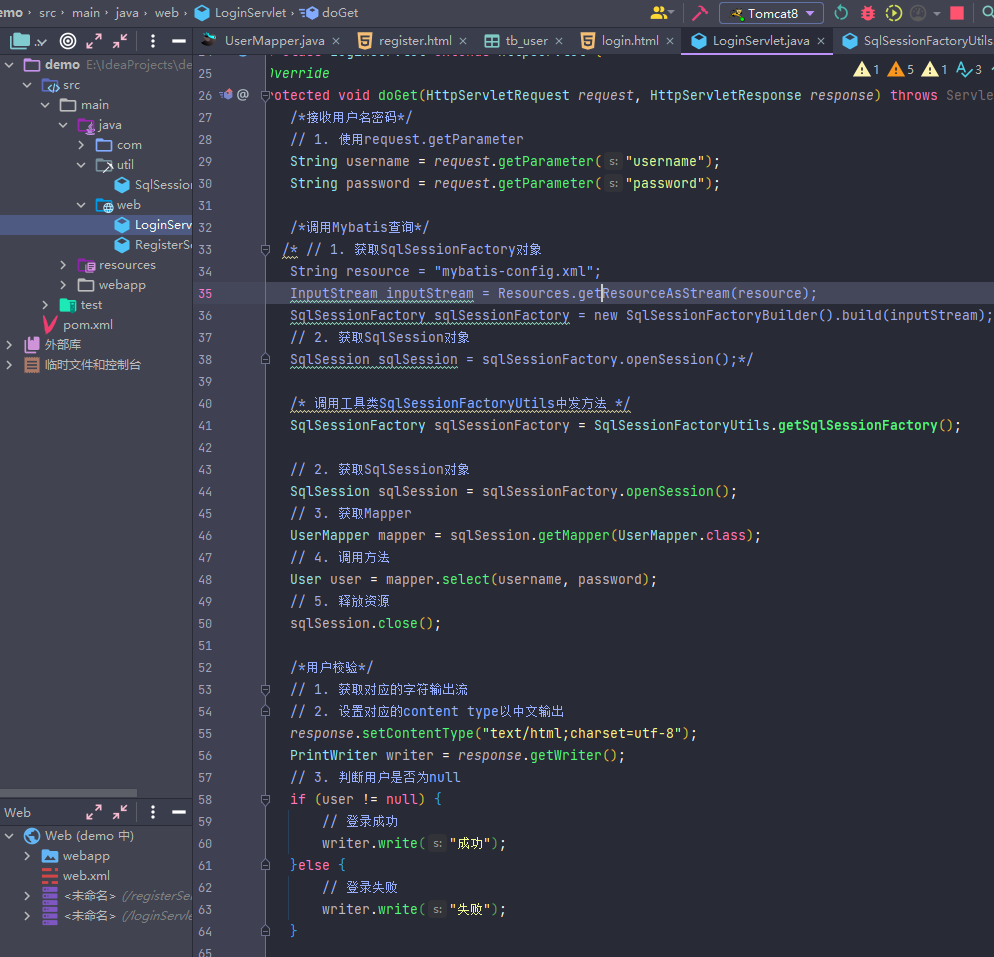994x957 pixels.
Task: Click the Project panel horizontal scrollbar
Action: (x=68, y=793)
